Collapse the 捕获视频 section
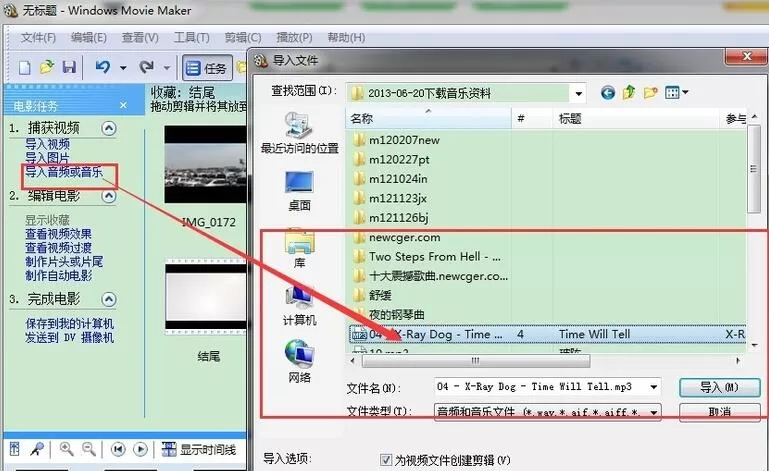The height and width of the screenshot is (471, 769). tap(109, 129)
